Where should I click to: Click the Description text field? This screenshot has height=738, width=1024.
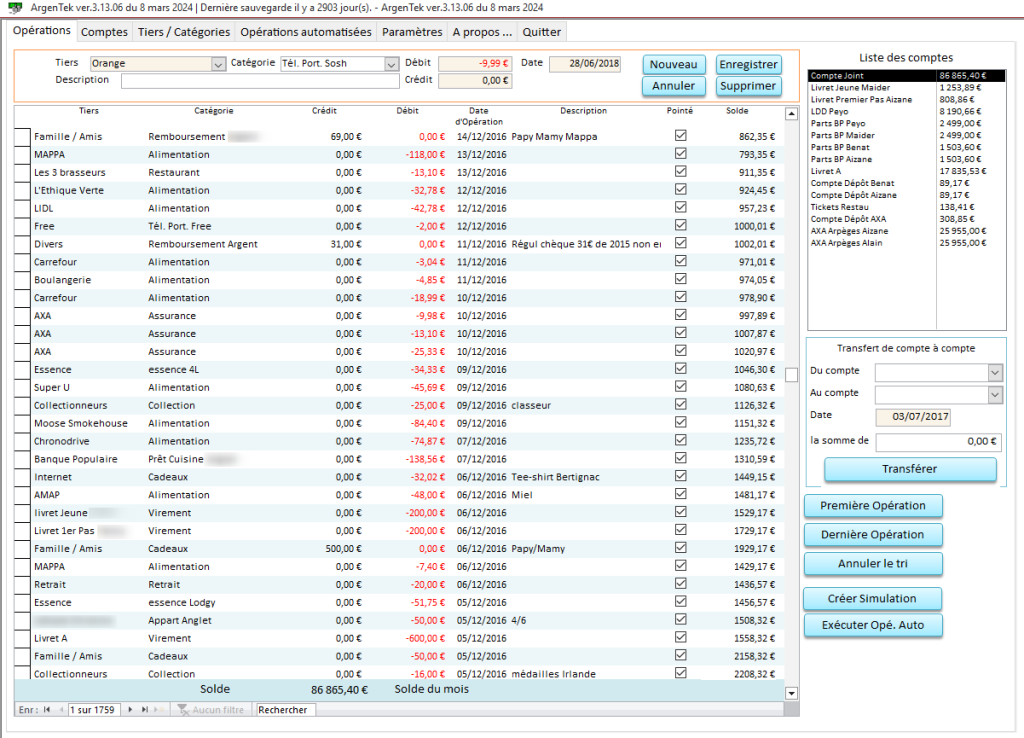pyautogui.click(x=260, y=81)
